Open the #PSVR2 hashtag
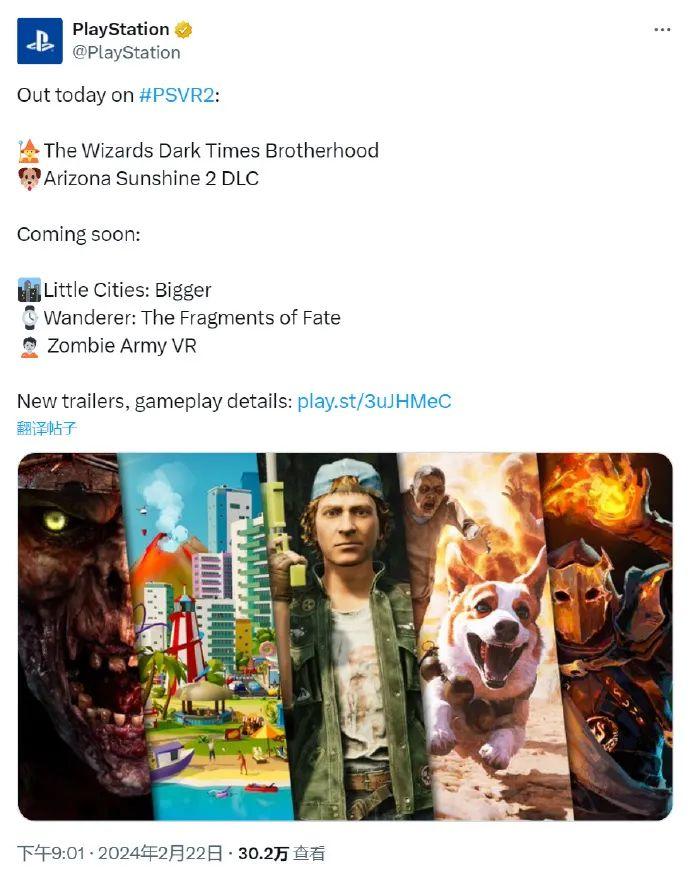The height and width of the screenshot is (882, 690). click(177, 95)
